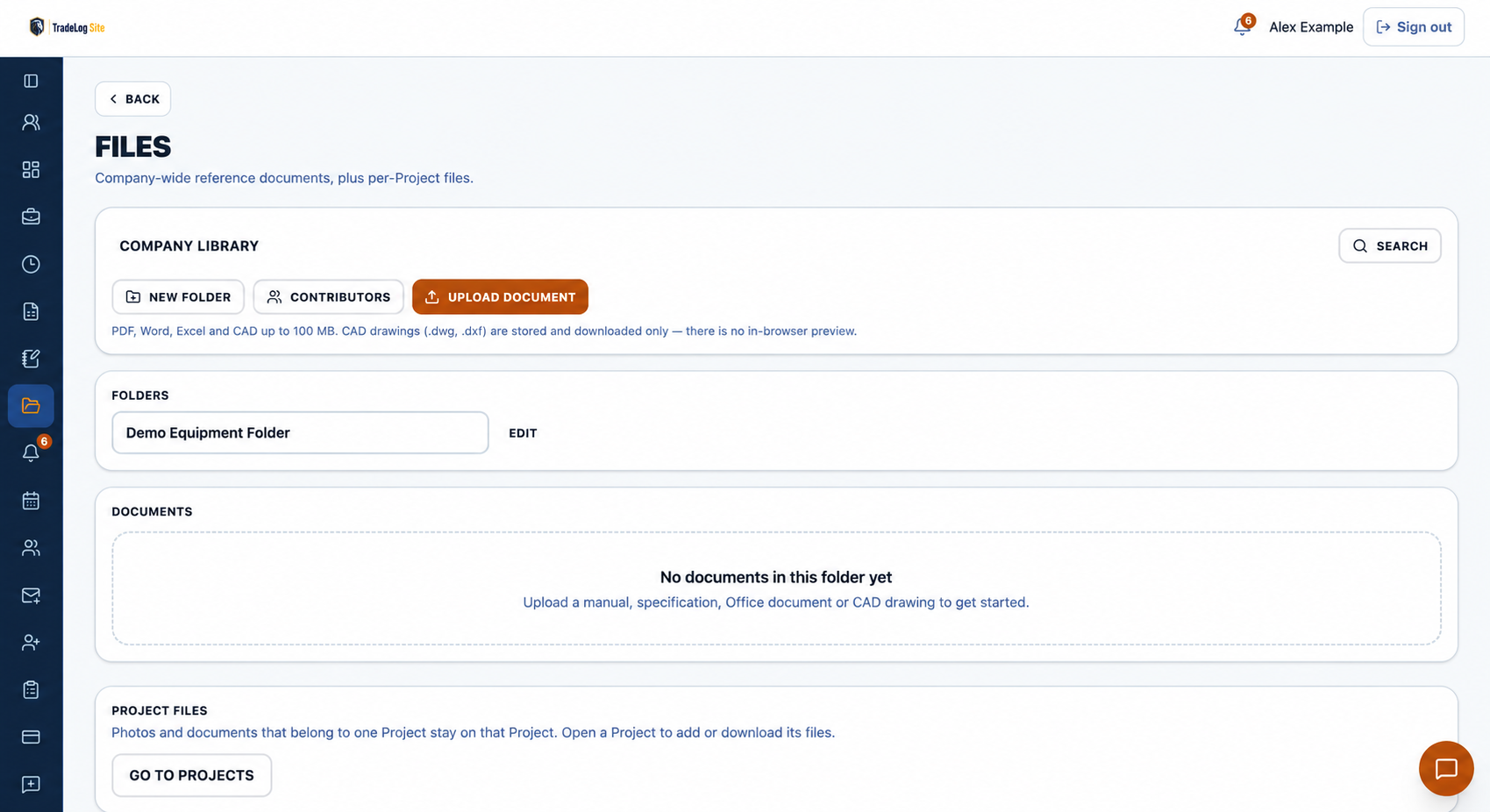The width and height of the screenshot is (1490, 812).
Task: Click the Alex Example user name
Action: (1311, 27)
